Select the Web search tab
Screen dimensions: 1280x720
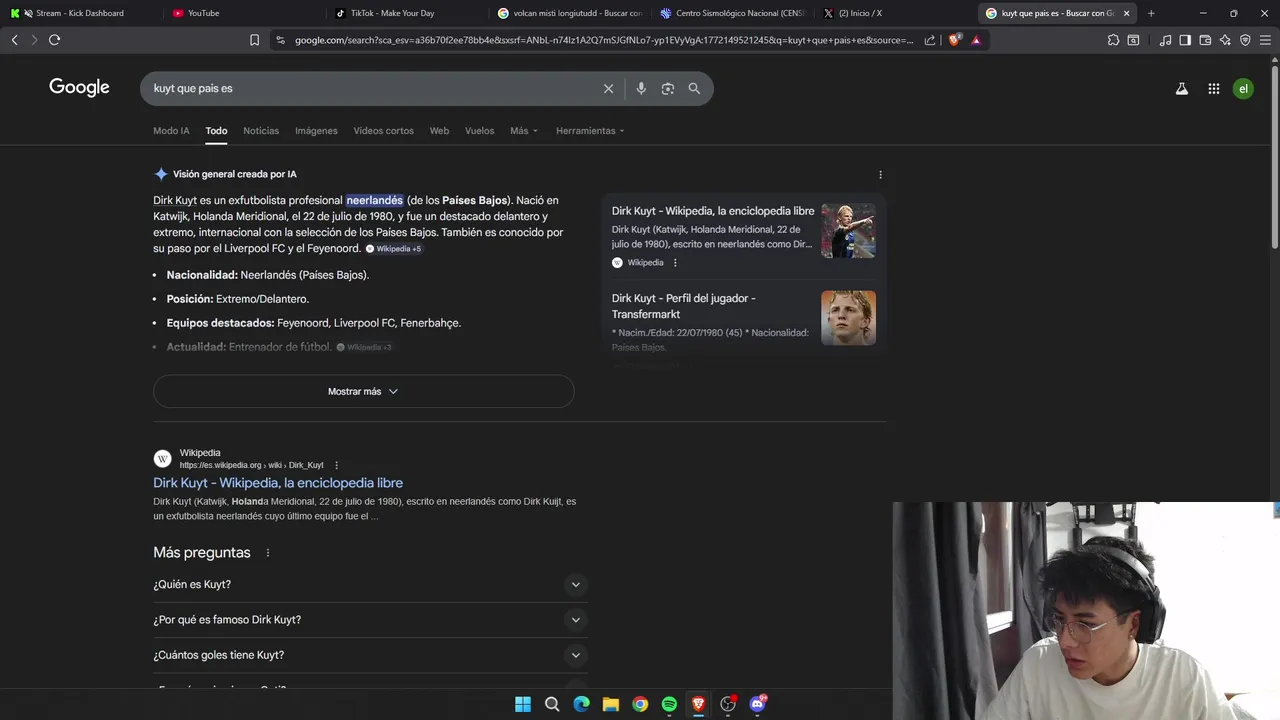pyautogui.click(x=439, y=131)
